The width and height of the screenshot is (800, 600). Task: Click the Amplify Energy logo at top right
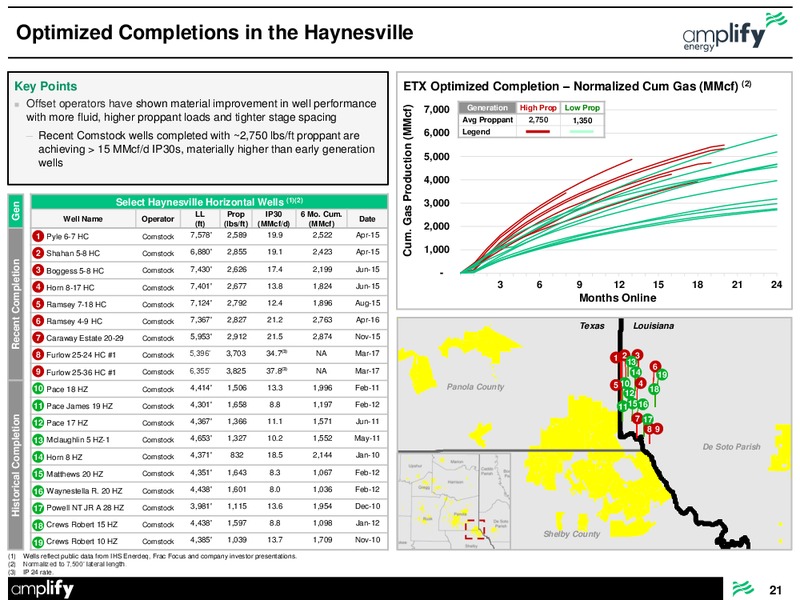[734, 32]
